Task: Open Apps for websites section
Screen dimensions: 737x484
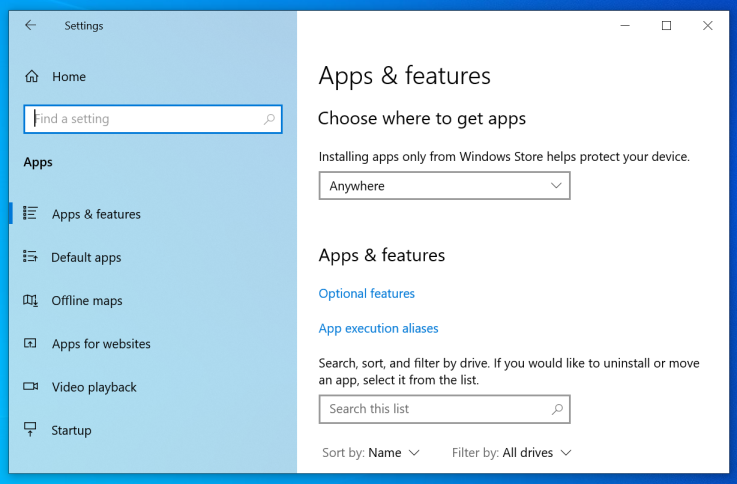Action: click(x=153, y=343)
